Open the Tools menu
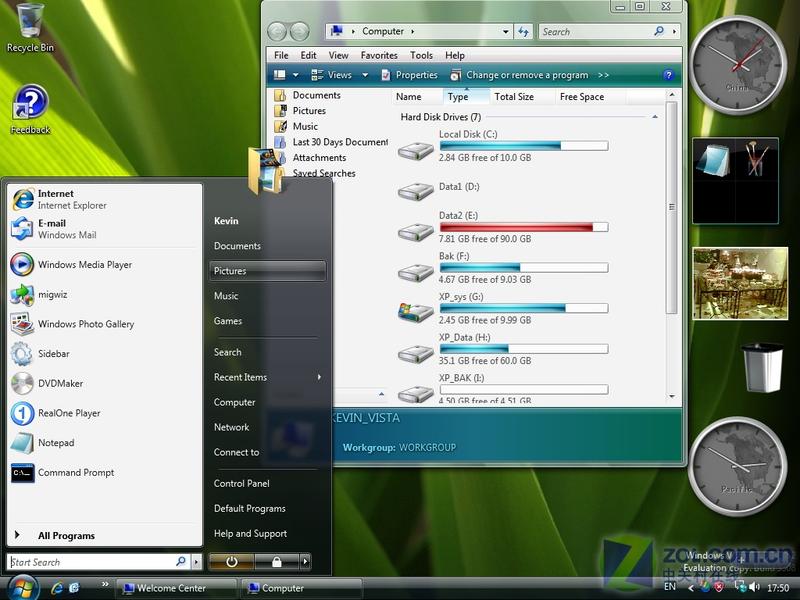Viewport: 800px width, 600px height. click(421, 55)
